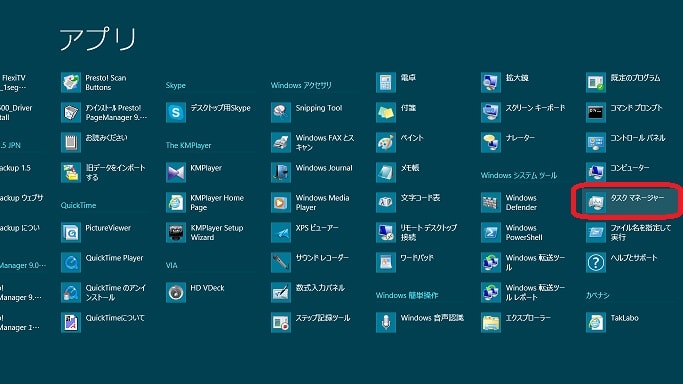Click the カベナシ group heading
The width and height of the screenshot is (683, 384).
pos(597,296)
